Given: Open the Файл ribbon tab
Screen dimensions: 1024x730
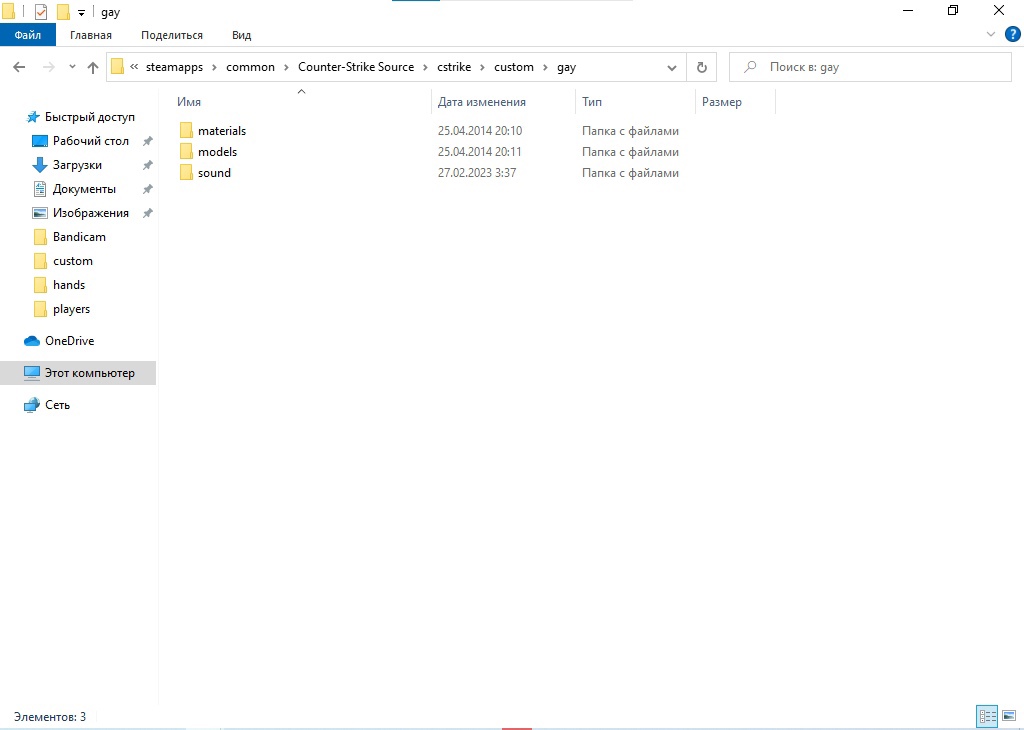Looking at the screenshot, I should pos(27,35).
